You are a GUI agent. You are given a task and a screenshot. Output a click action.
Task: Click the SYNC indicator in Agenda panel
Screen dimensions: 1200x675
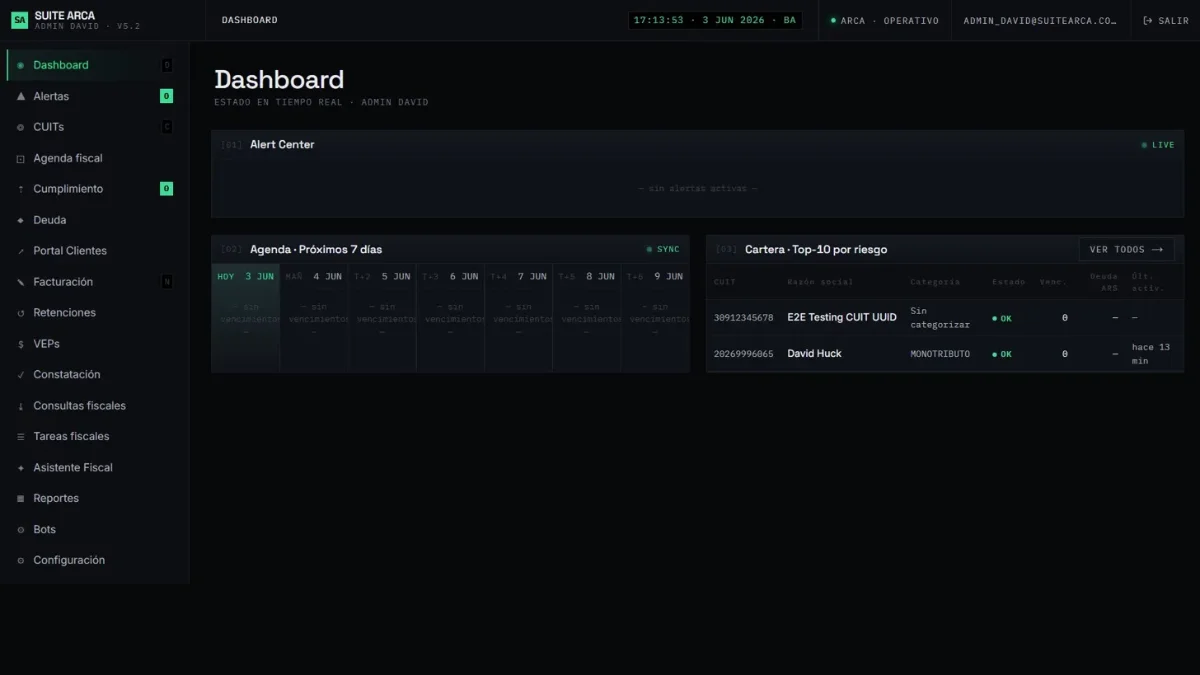(x=662, y=250)
